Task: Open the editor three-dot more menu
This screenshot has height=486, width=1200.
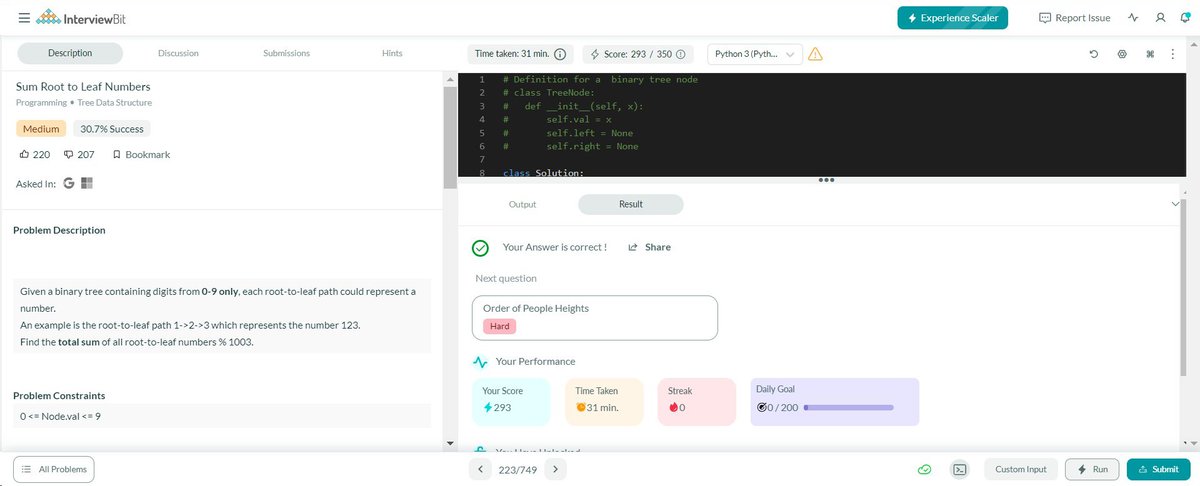Action: 1173,54
